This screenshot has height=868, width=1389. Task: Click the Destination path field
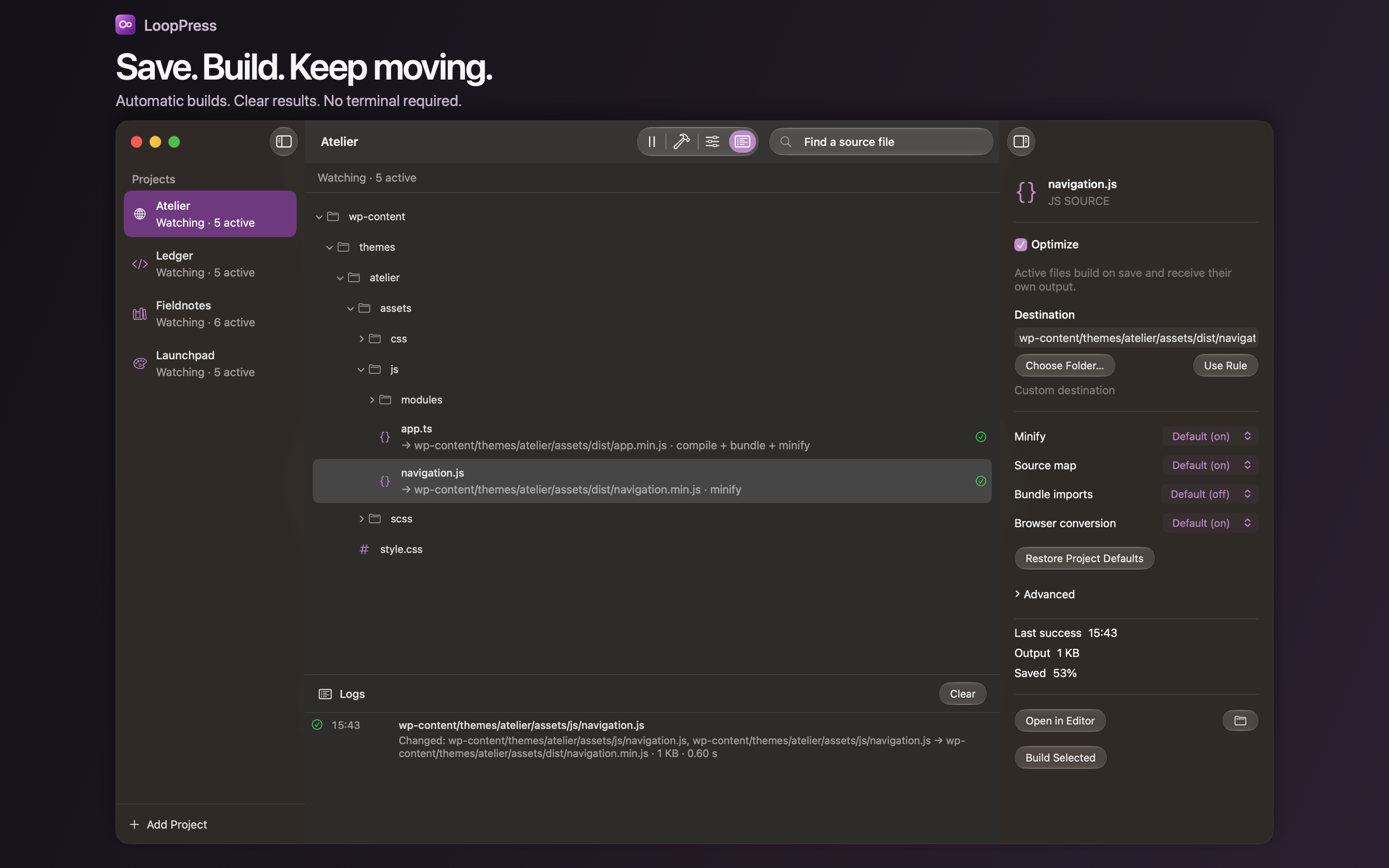[x=1136, y=338]
